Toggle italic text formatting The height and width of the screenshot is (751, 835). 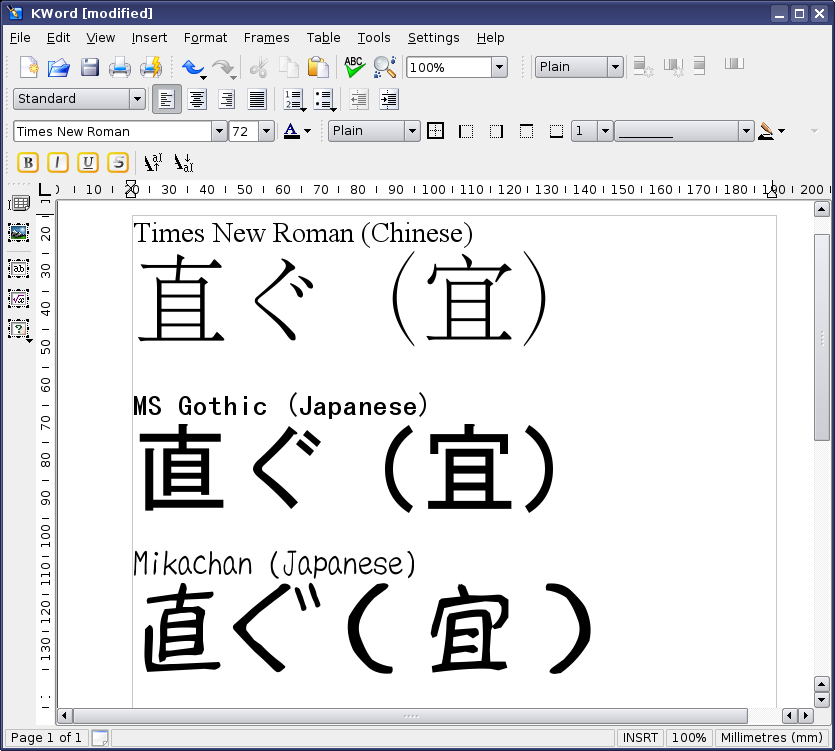58,163
